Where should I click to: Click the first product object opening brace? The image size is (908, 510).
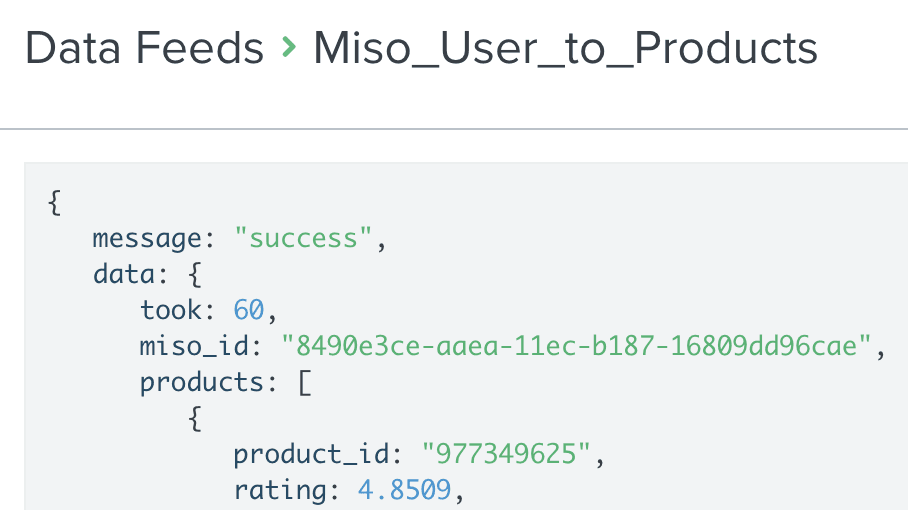click(x=195, y=419)
